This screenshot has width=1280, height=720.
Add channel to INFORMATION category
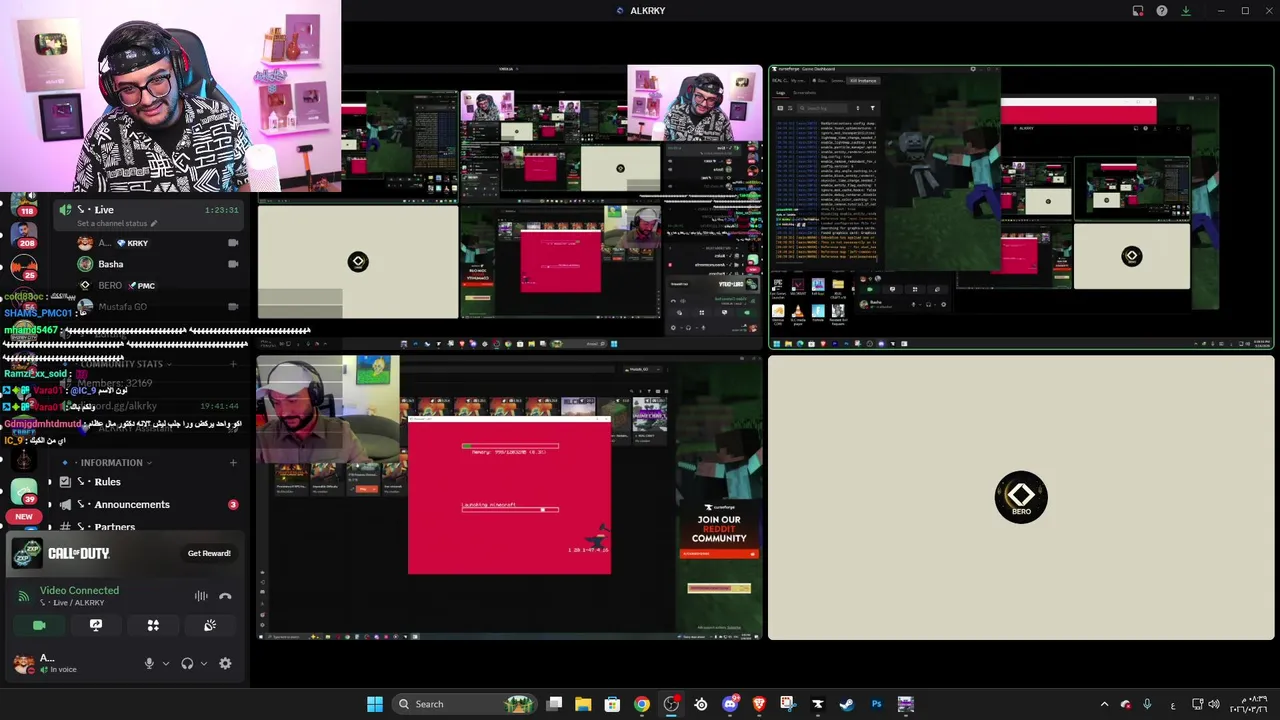(x=233, y=463)
